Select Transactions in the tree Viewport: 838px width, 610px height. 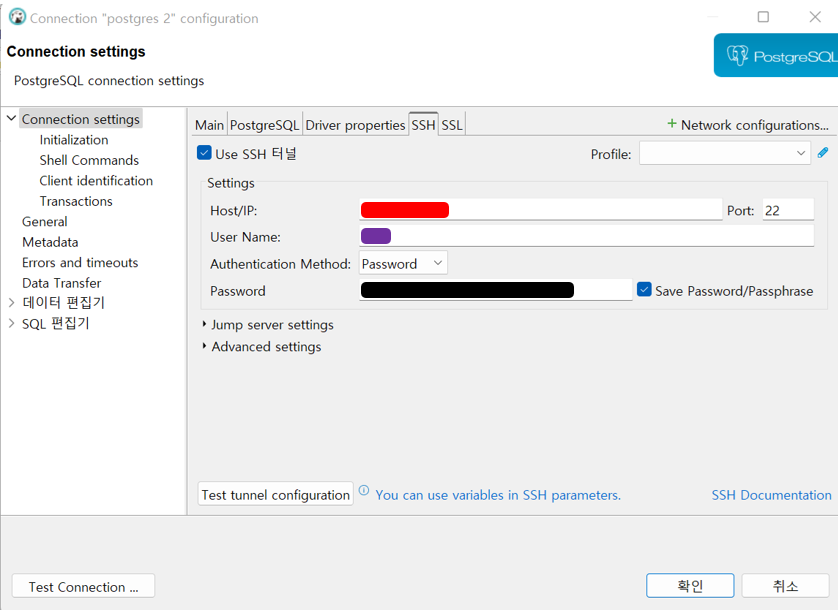click(76, 201)
